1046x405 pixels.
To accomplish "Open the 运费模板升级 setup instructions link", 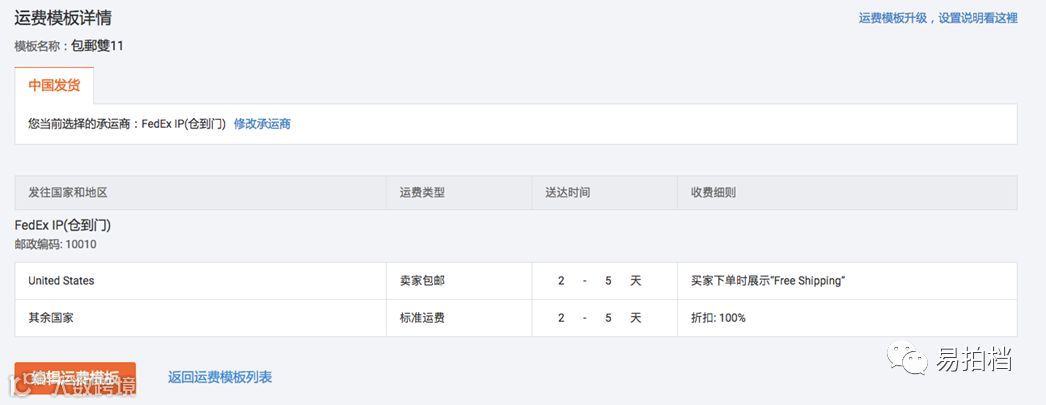I will [x=937, y=18].
